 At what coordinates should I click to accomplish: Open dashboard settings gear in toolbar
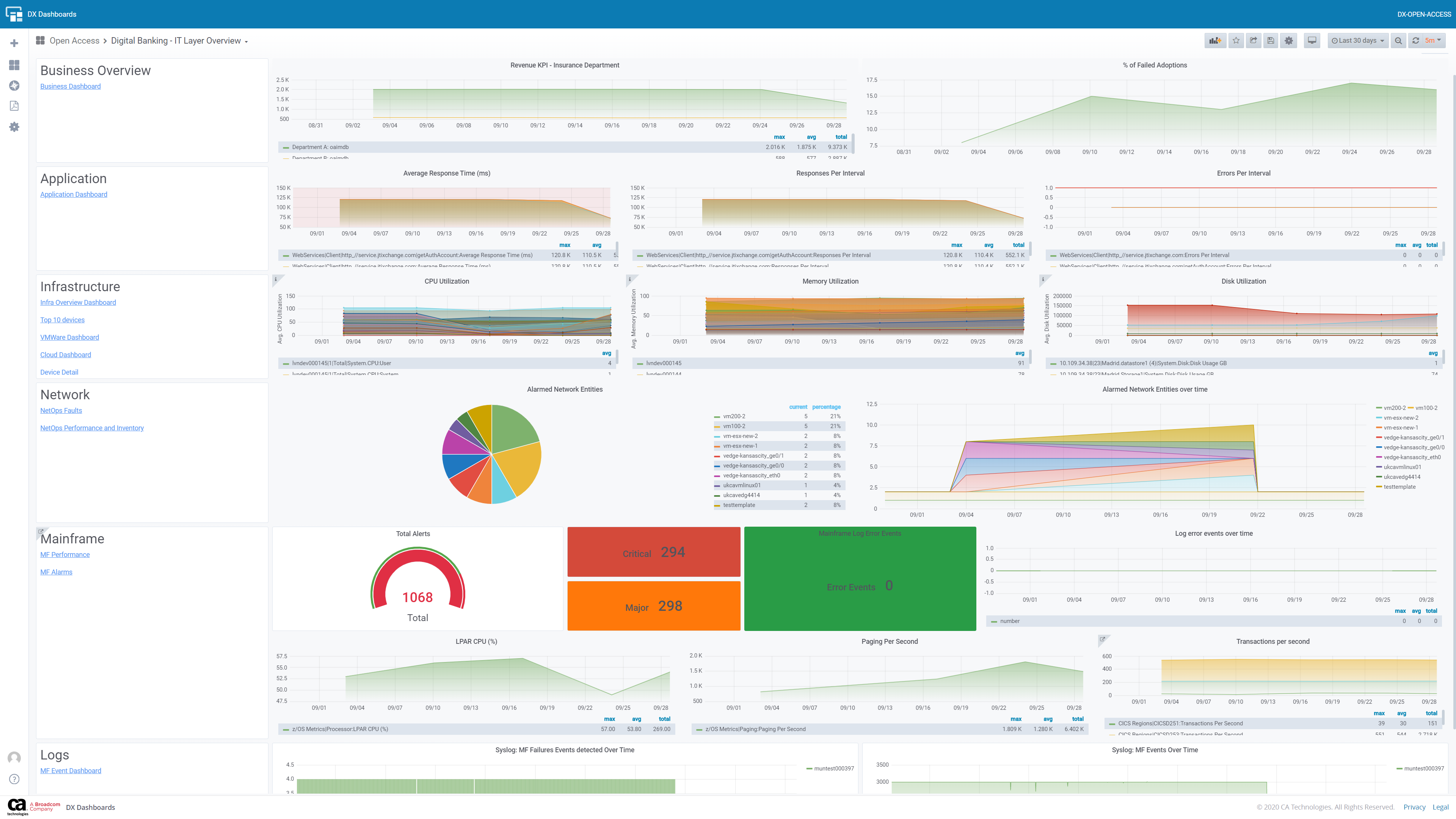1289,41
